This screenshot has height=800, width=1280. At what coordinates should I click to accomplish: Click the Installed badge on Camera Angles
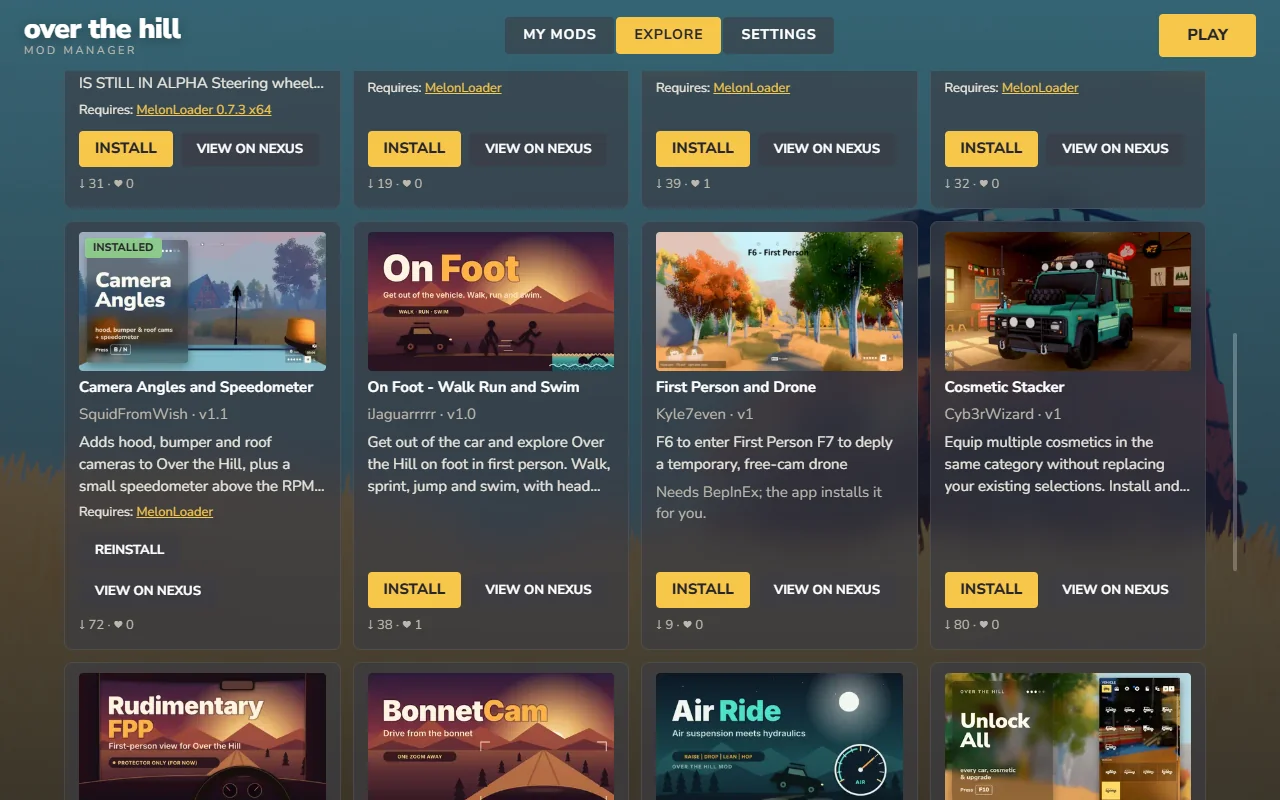point(124,247)
